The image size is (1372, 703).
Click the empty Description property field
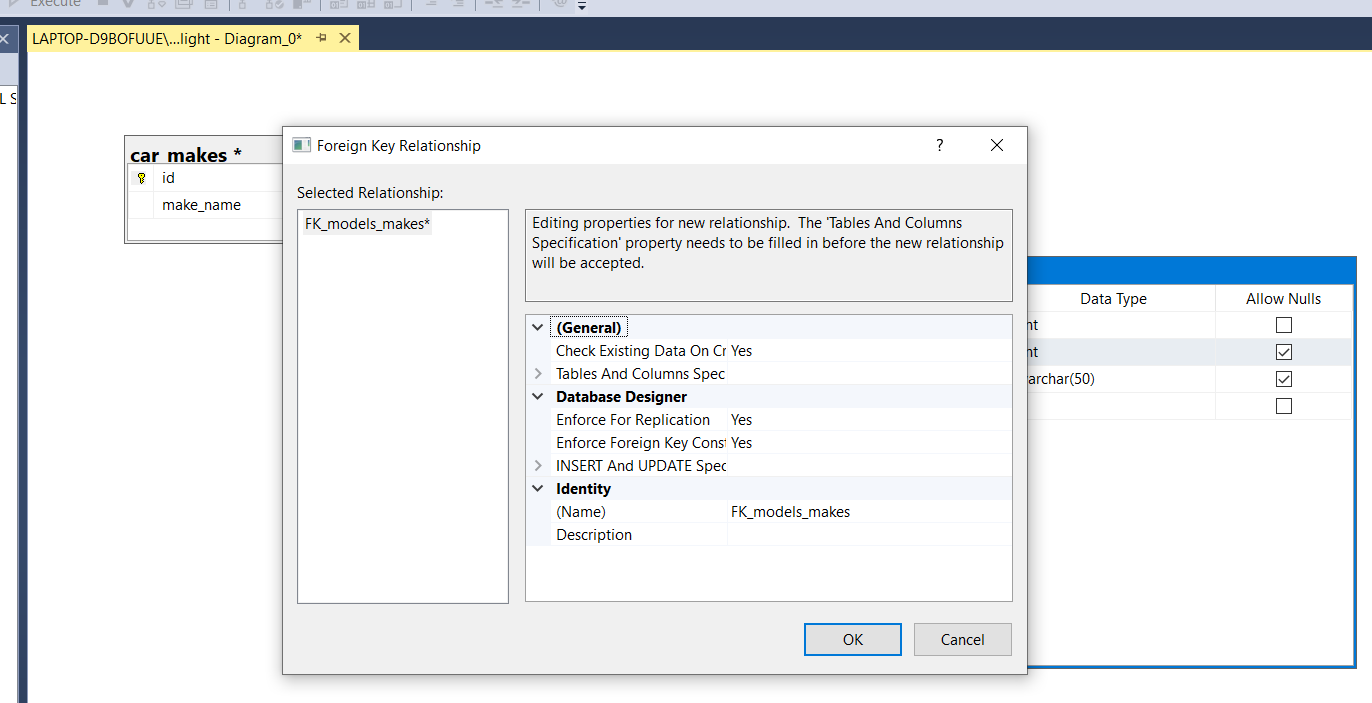pos(868,535)
